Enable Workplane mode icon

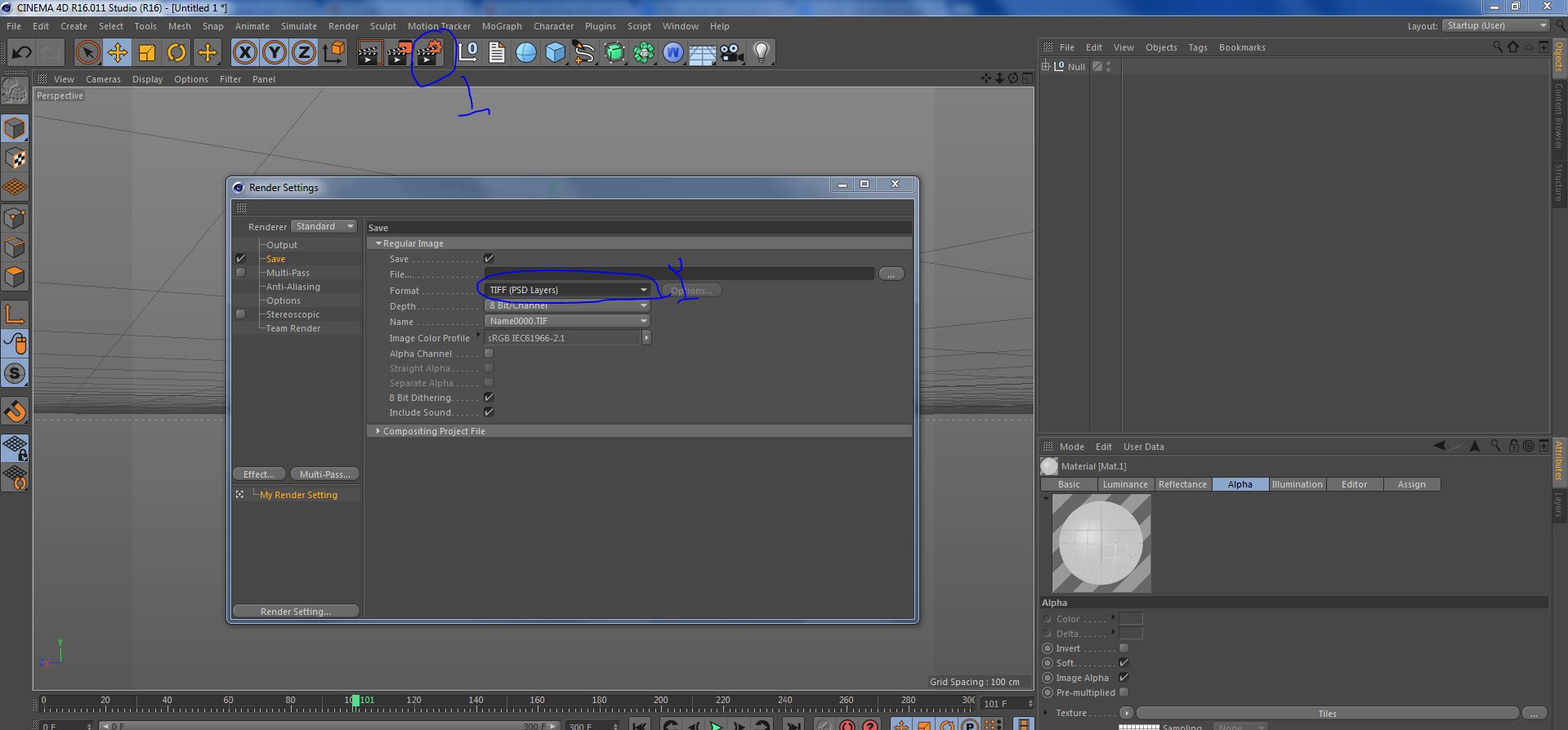pos(15,188)
